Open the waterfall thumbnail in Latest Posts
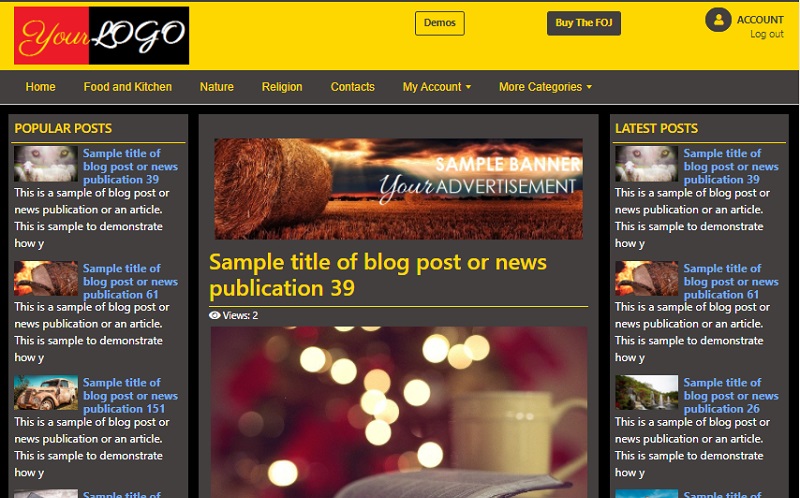 (x=646, y=393)
